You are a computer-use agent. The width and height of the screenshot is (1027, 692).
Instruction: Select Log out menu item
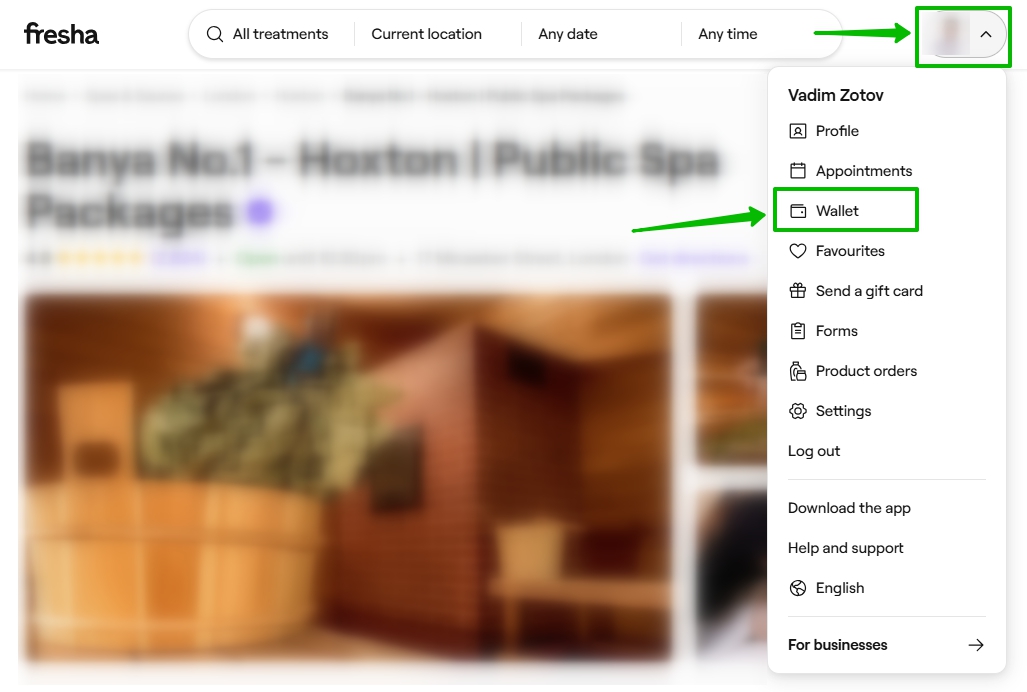tap(814, 451)
